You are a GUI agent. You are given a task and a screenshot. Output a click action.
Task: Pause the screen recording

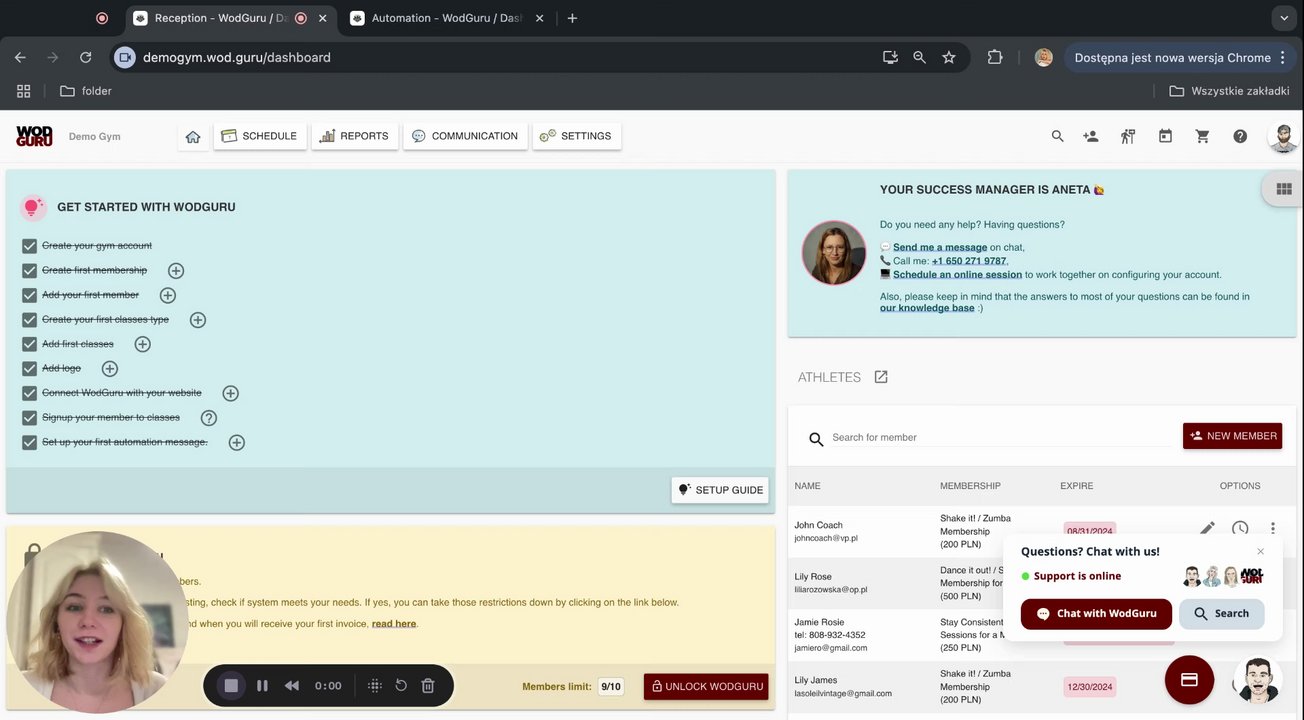pos(262,686)
